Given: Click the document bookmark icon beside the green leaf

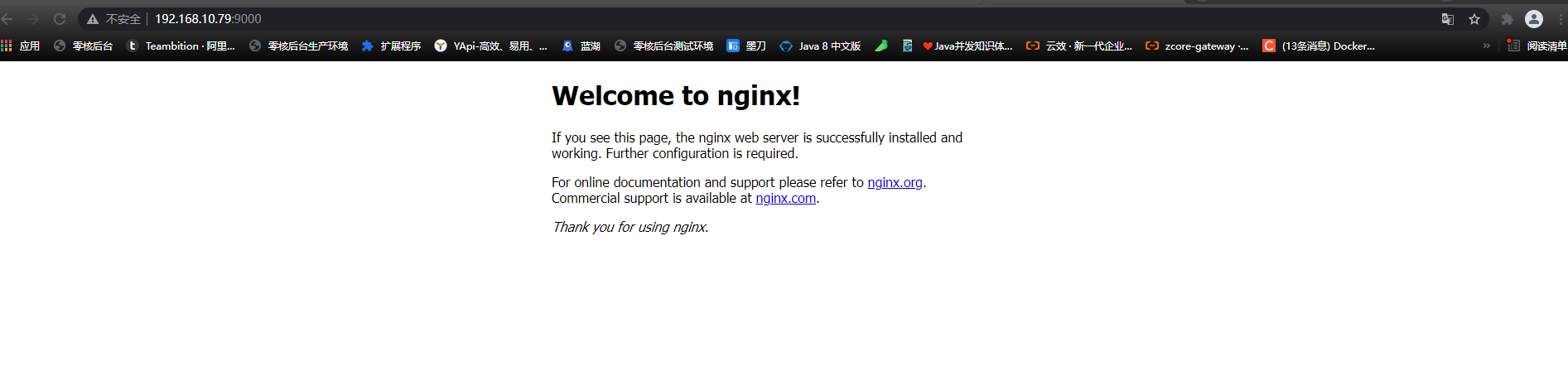Looking at the screenshot, I should click(907, 46).
